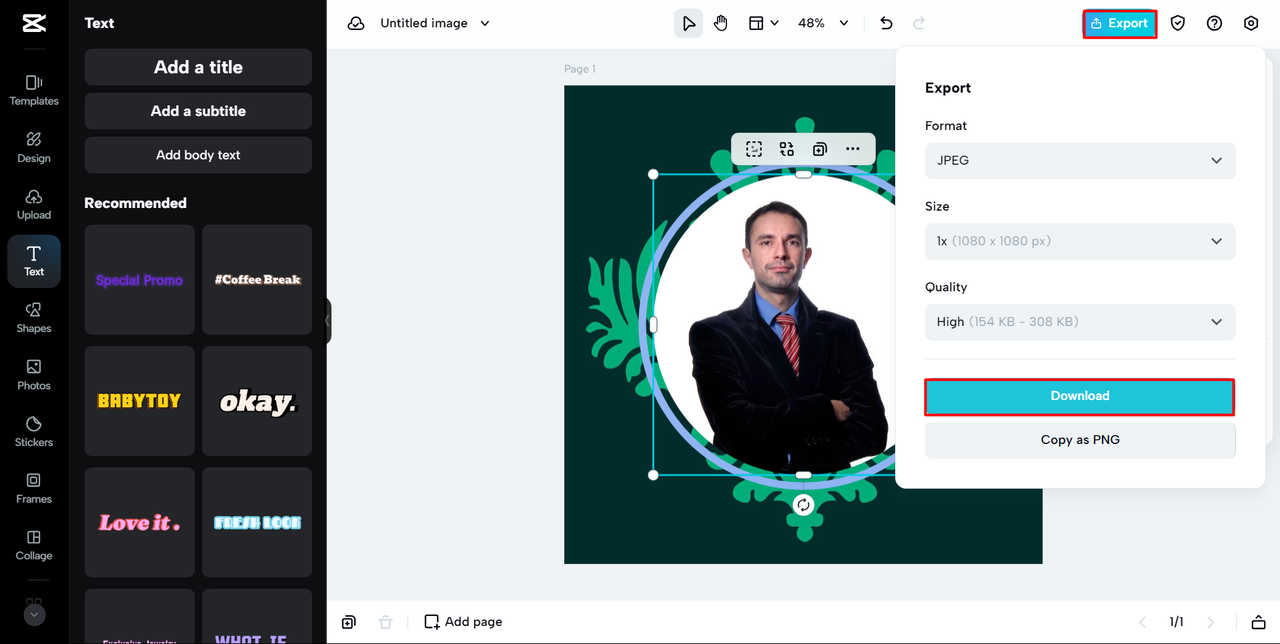
Task: Click the bottom-left resize handle
Action: point(653,475)
